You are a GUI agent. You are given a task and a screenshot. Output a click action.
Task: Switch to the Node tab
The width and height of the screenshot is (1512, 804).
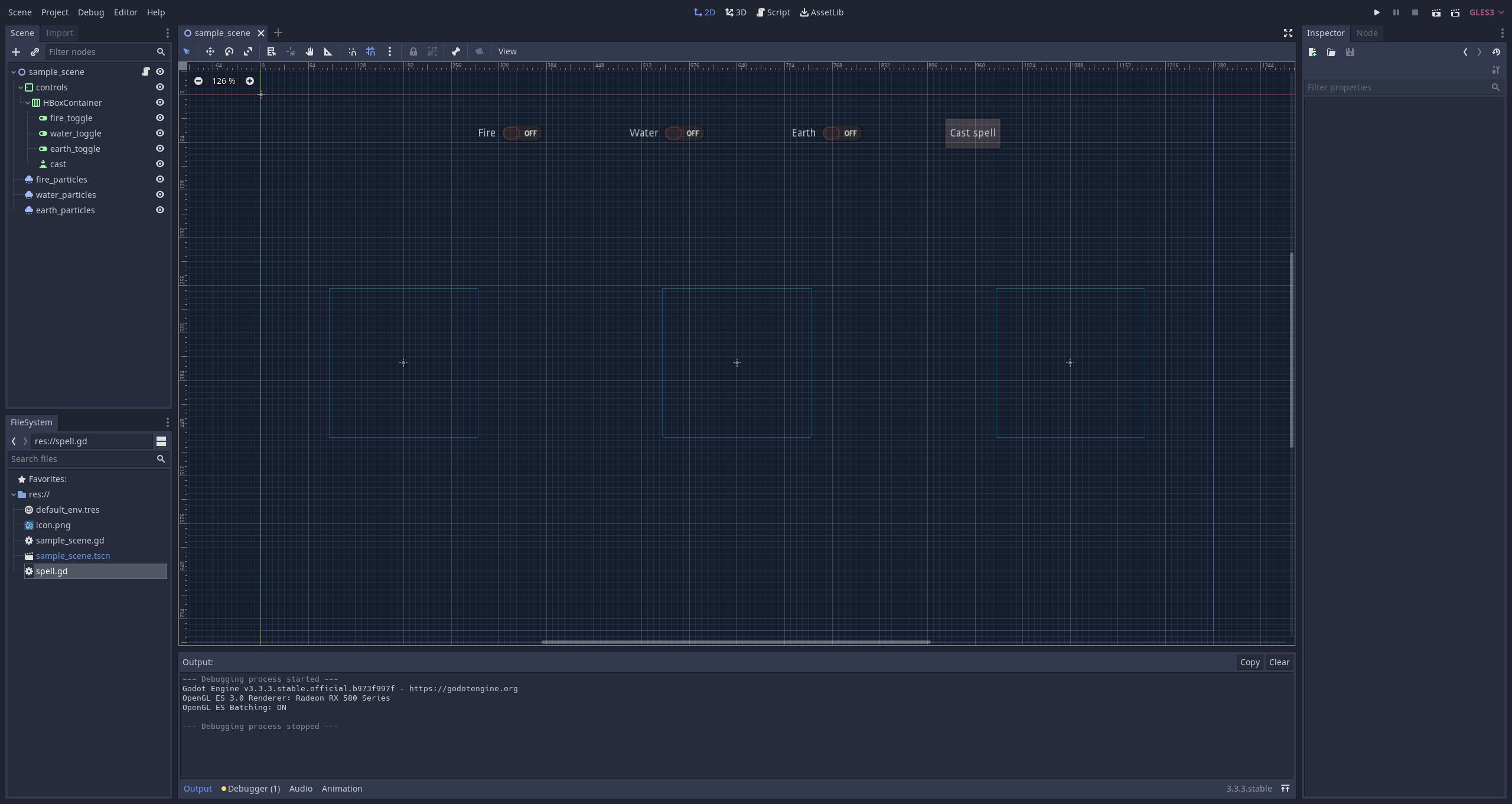click(1367, 33)
